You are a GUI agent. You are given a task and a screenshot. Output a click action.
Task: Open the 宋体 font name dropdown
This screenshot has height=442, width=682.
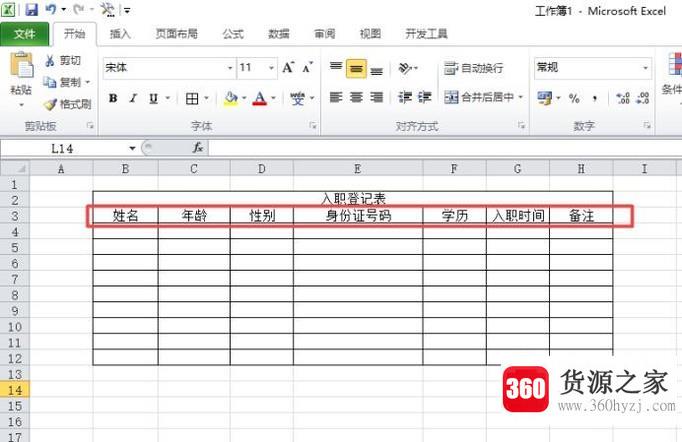[x=230, y=68]
